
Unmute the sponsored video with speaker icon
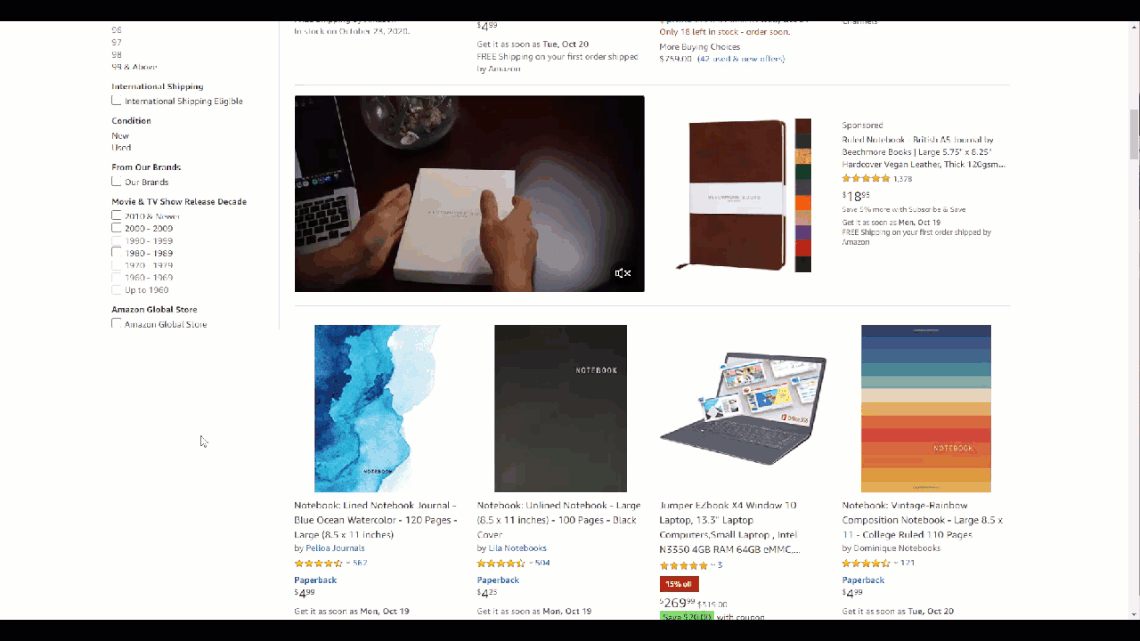622,273
